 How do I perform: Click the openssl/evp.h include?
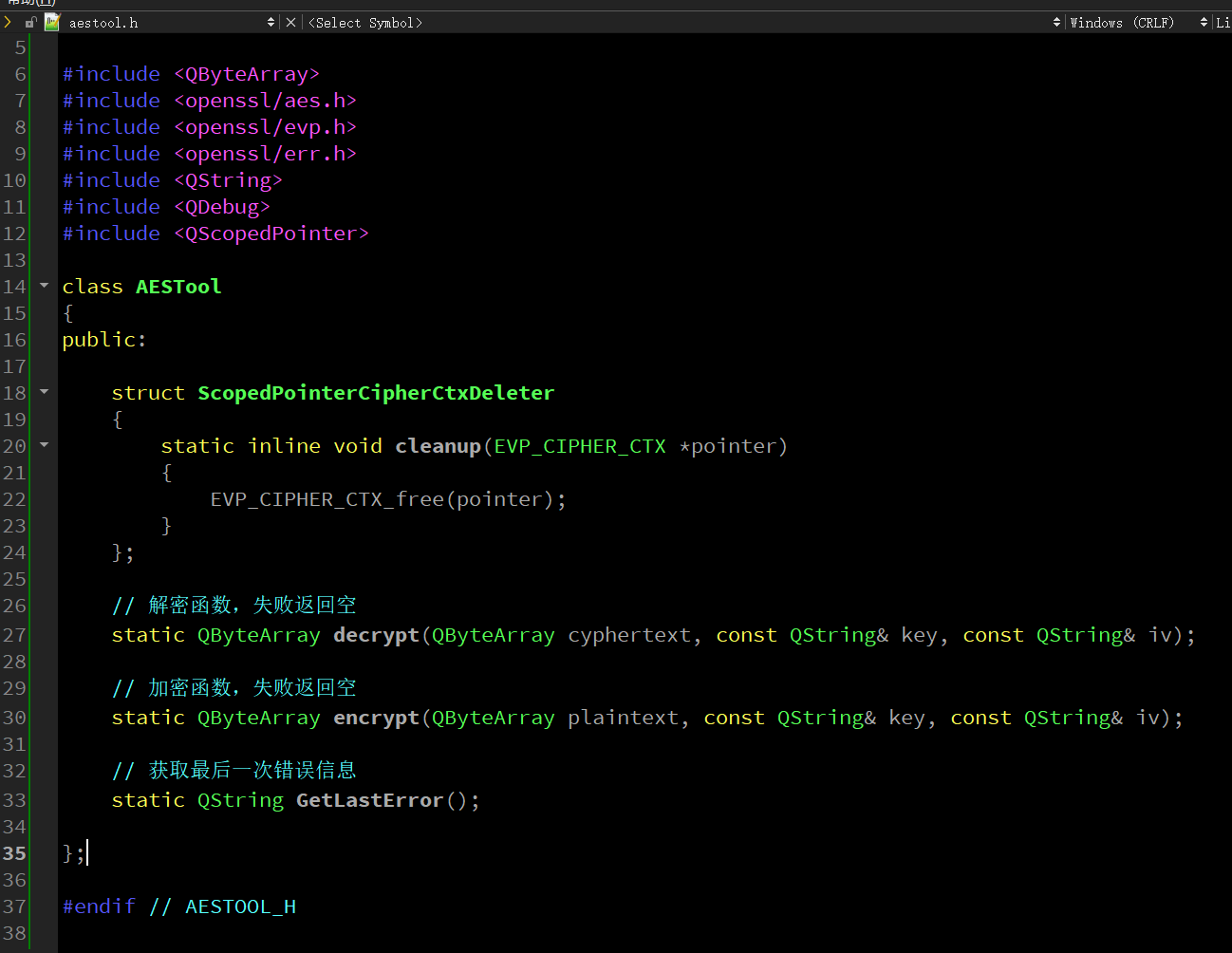[265, 127]
